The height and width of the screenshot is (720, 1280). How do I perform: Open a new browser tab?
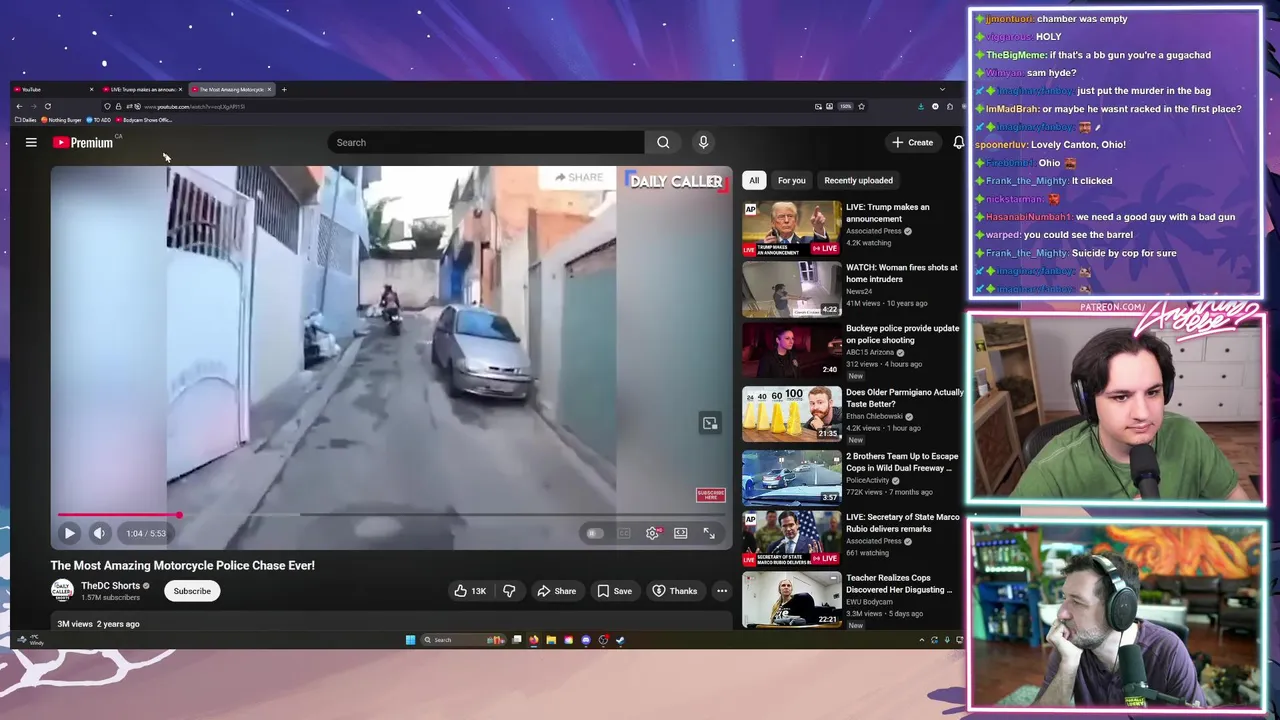click(284, 90)
